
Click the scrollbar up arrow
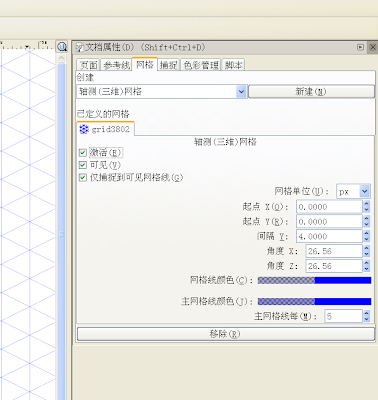tap(61, 58)
